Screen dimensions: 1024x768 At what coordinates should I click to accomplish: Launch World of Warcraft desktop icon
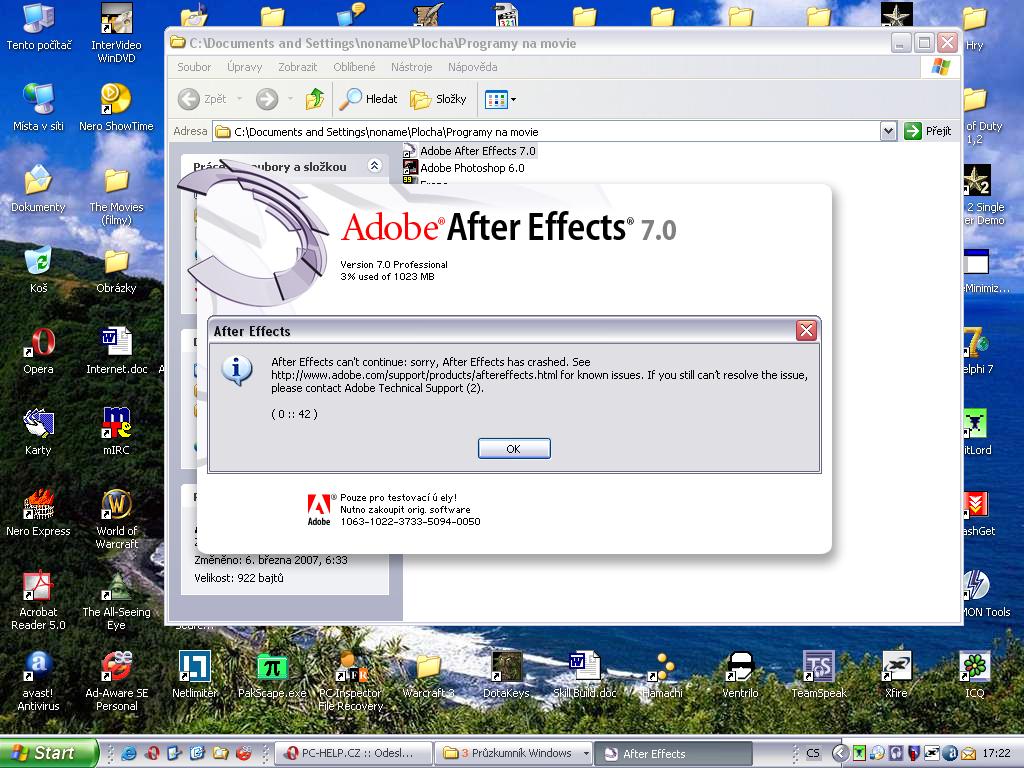pos(116,519)
